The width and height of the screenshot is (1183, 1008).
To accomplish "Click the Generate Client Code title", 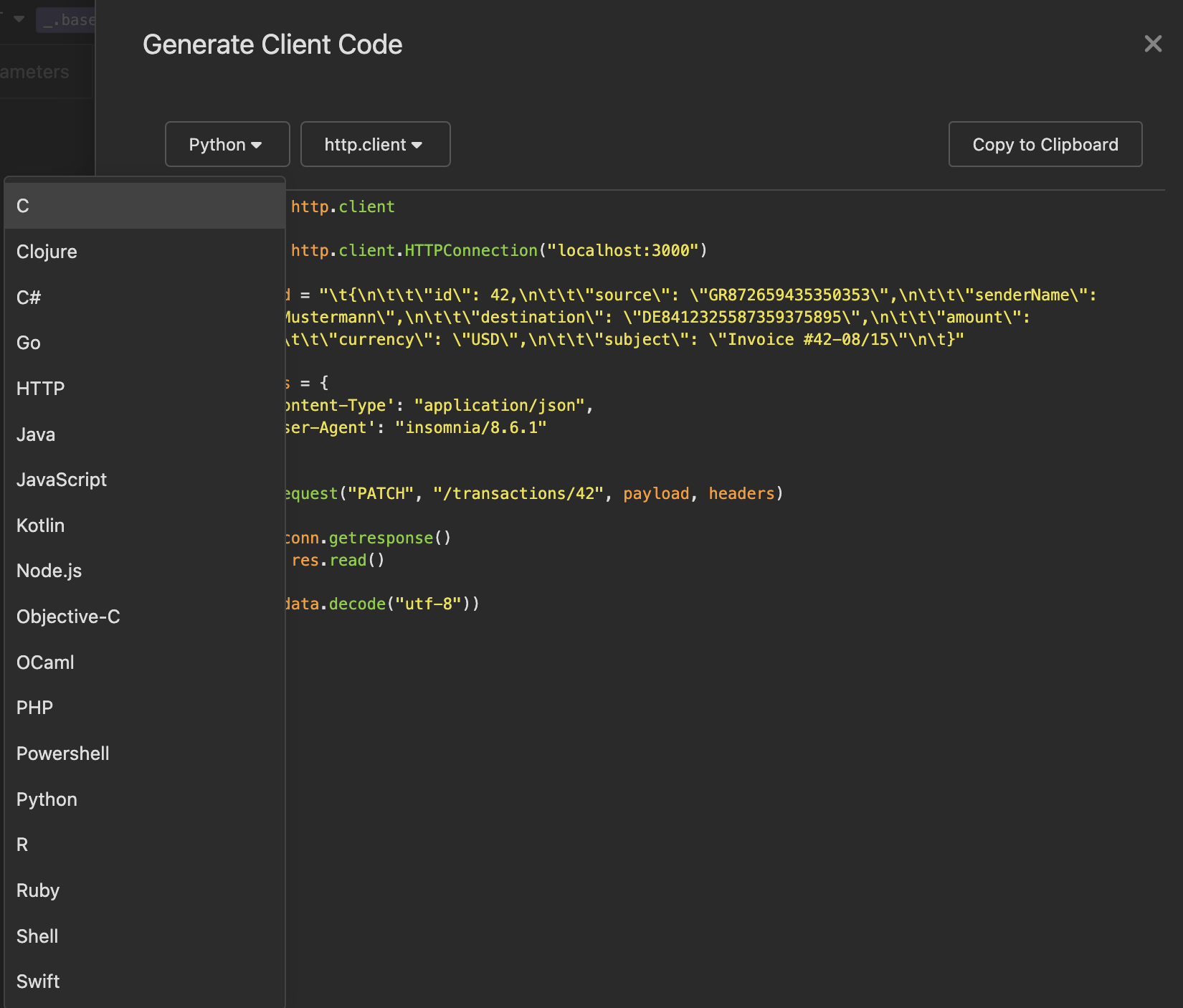I will [x=272, y=44].
